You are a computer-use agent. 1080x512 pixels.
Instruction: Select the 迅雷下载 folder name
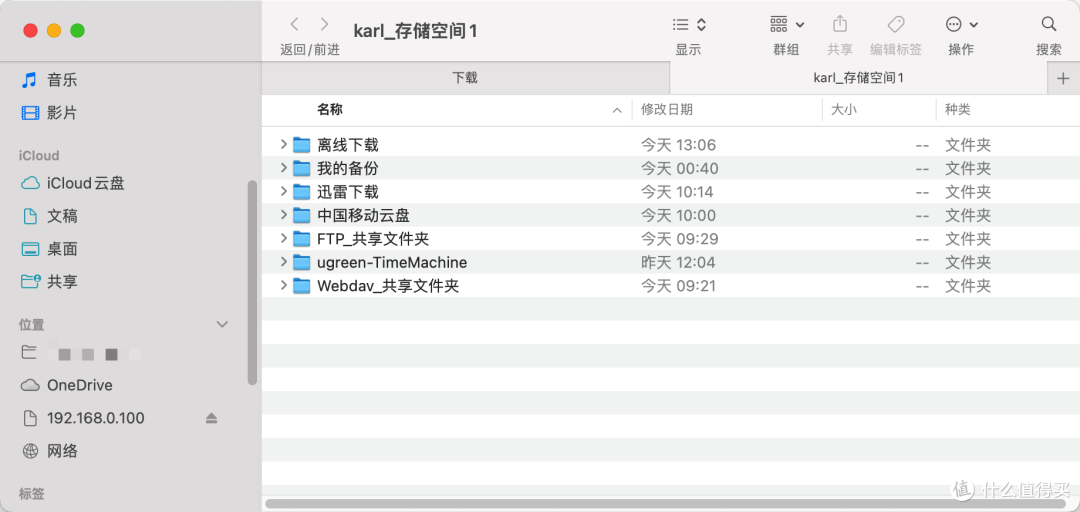[x=348, y=192]
